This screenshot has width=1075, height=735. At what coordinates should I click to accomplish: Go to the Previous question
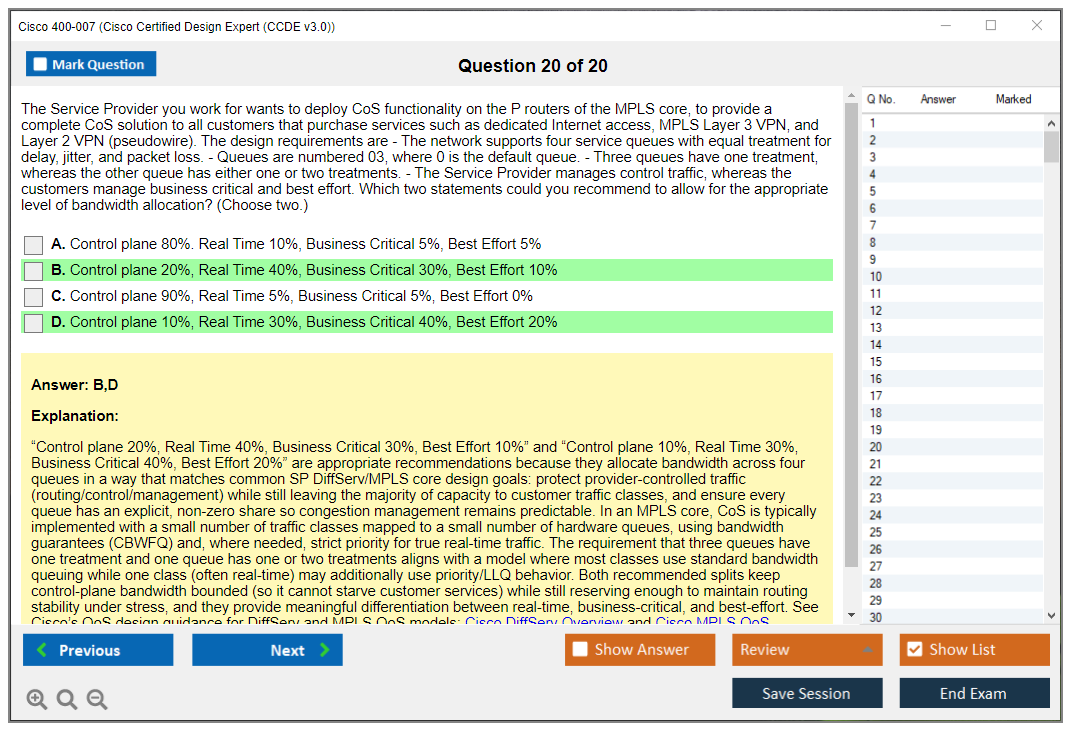98,650
